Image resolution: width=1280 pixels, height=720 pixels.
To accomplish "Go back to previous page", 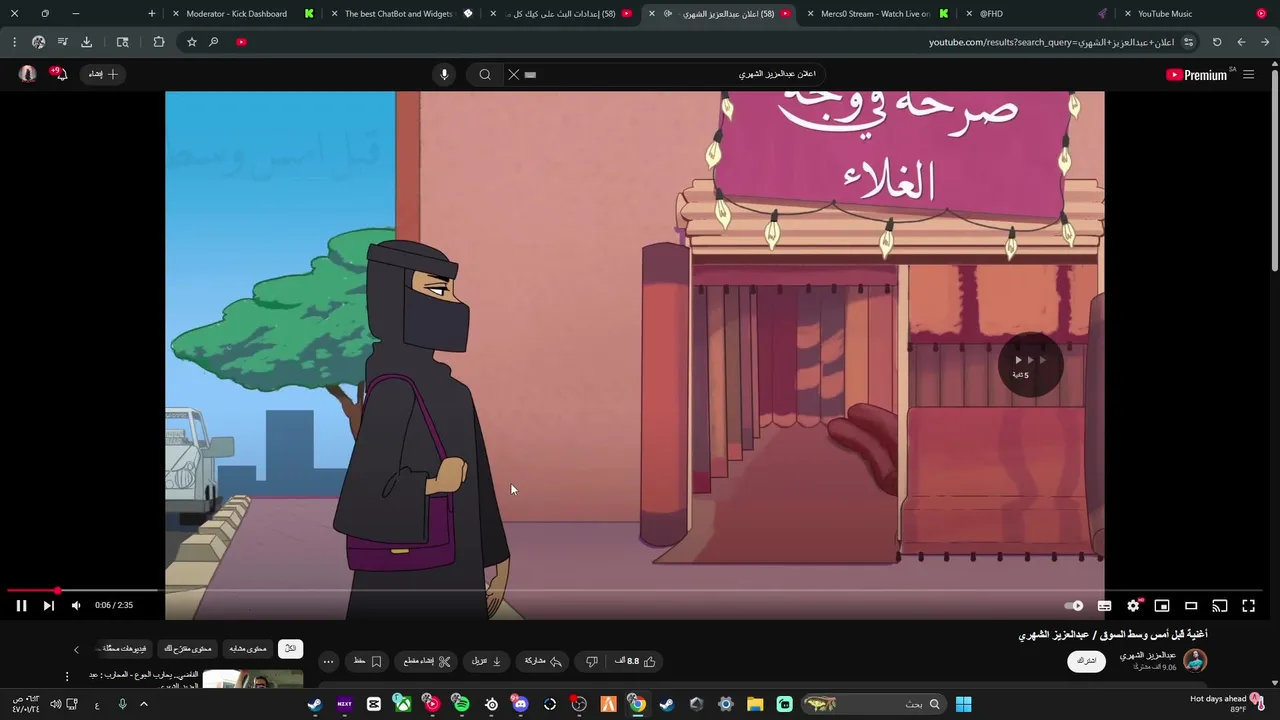I will (x=1265, y=42).
